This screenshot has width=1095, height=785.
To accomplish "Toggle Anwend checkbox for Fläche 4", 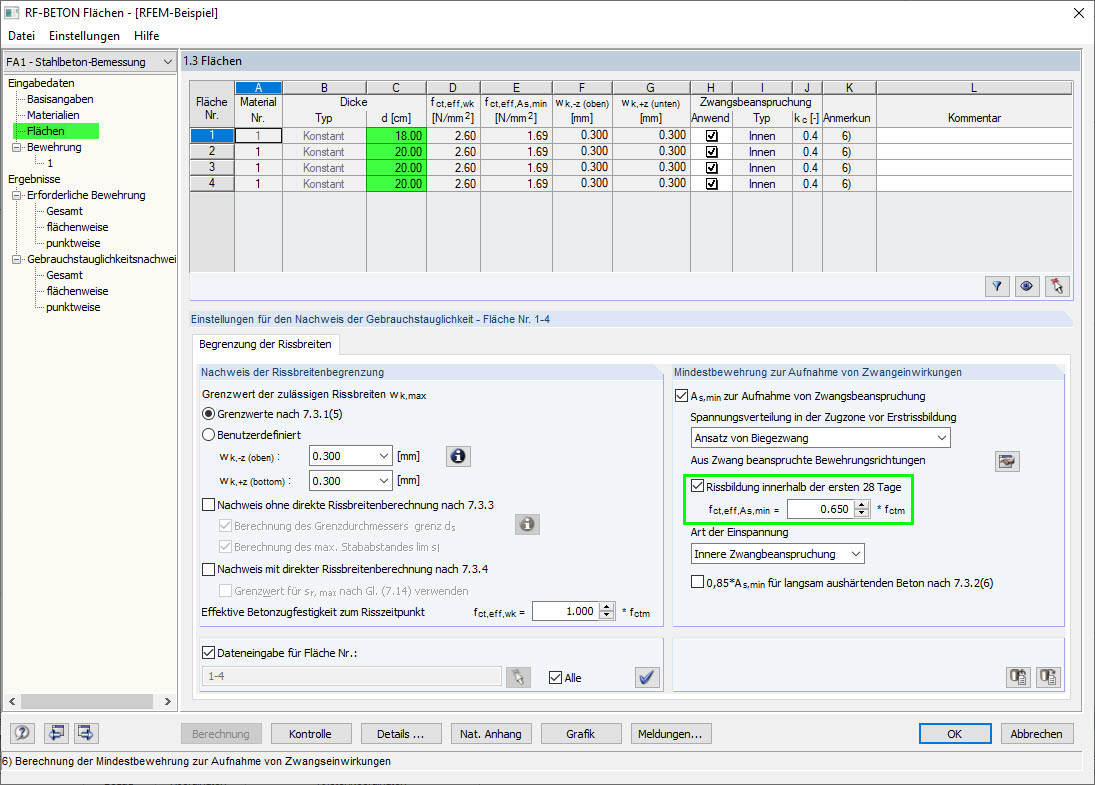I will (712, 184).
